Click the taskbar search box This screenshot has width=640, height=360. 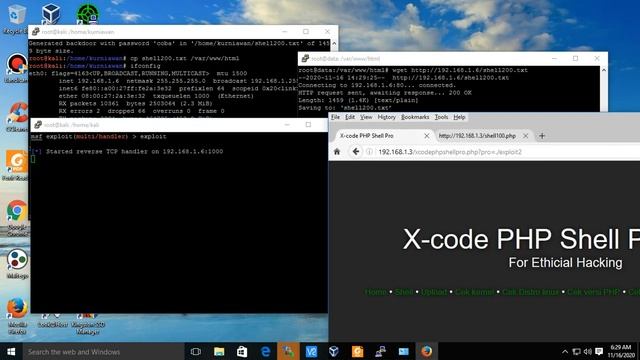click(x=103, y=351)
